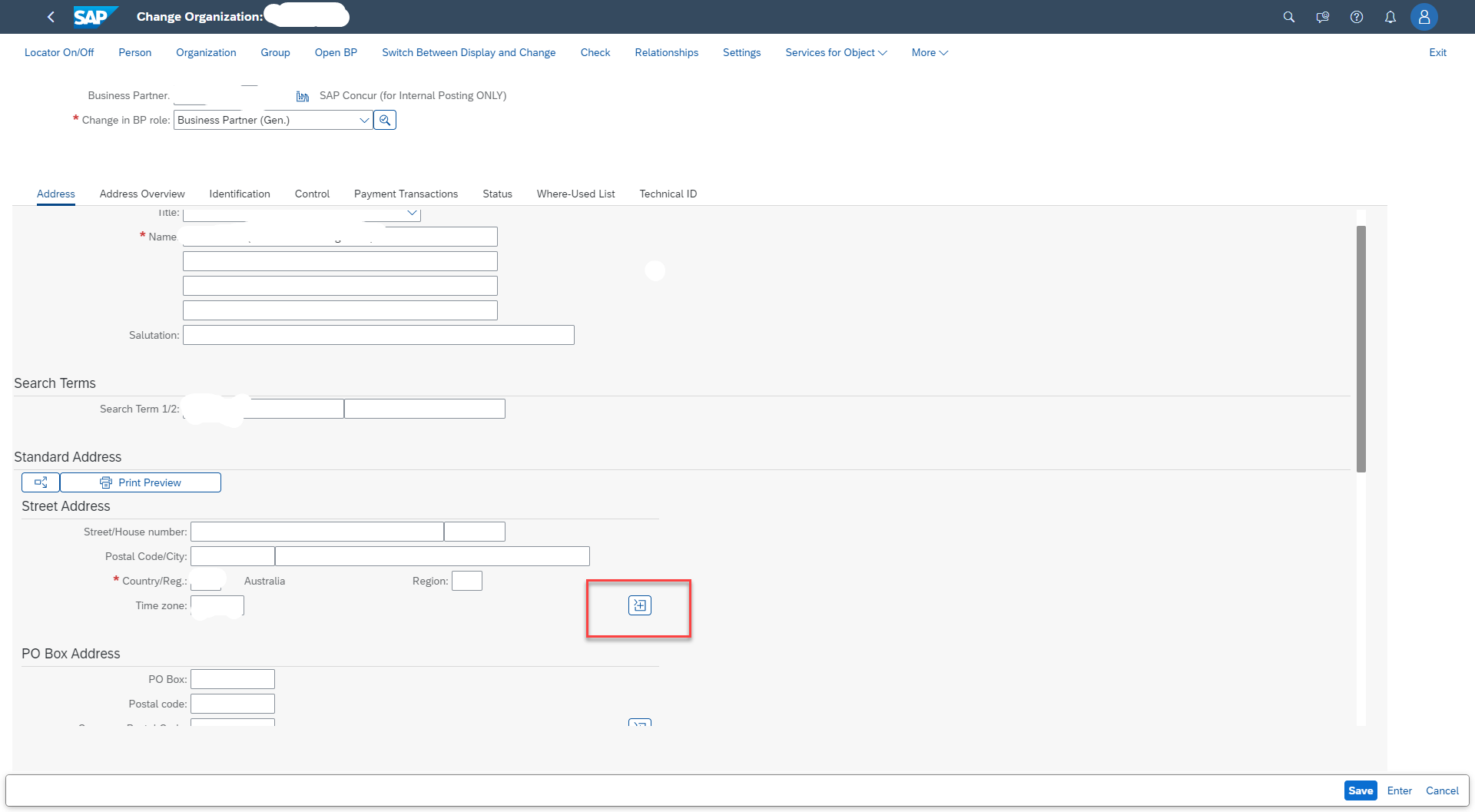Screen dimensions: 1475x812
Task: Switch to the Technical ID tab
Action: pos(668,194)
